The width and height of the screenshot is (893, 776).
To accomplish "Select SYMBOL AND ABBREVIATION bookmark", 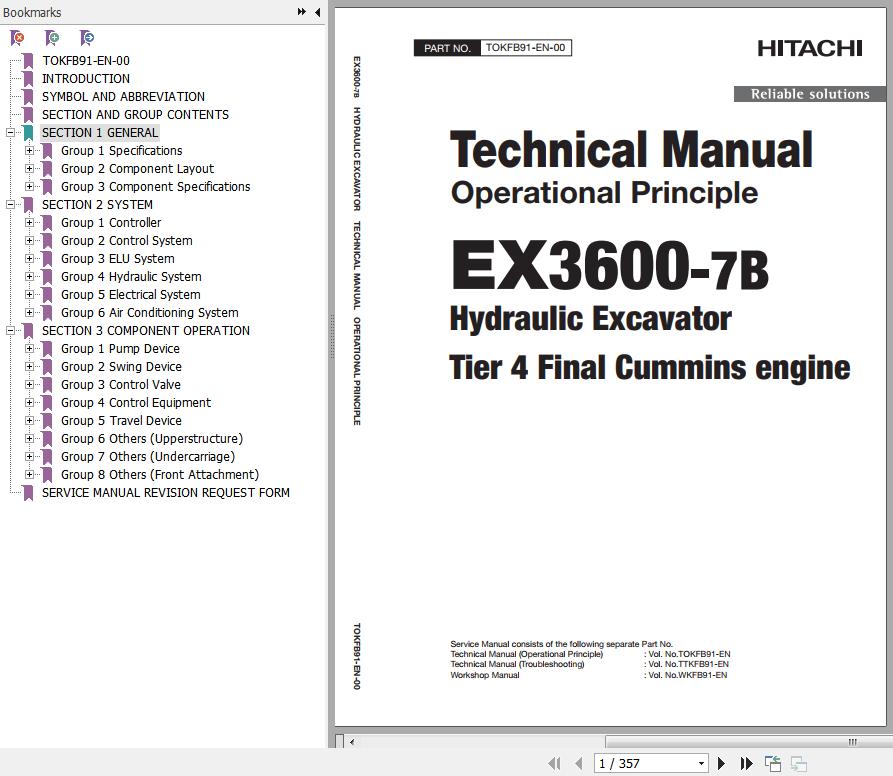I will tap(123, 97).
